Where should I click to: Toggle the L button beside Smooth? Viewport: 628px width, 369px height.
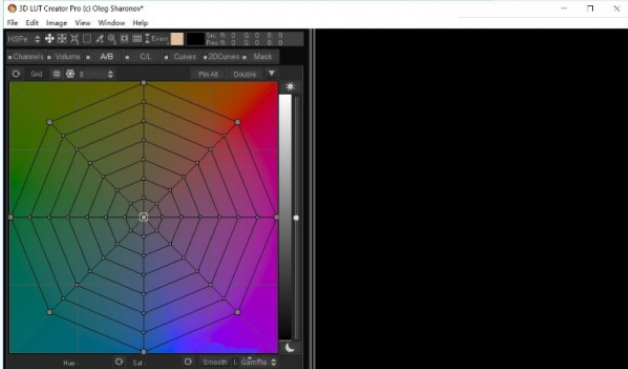pyautogui.click(x=236, y=362)
